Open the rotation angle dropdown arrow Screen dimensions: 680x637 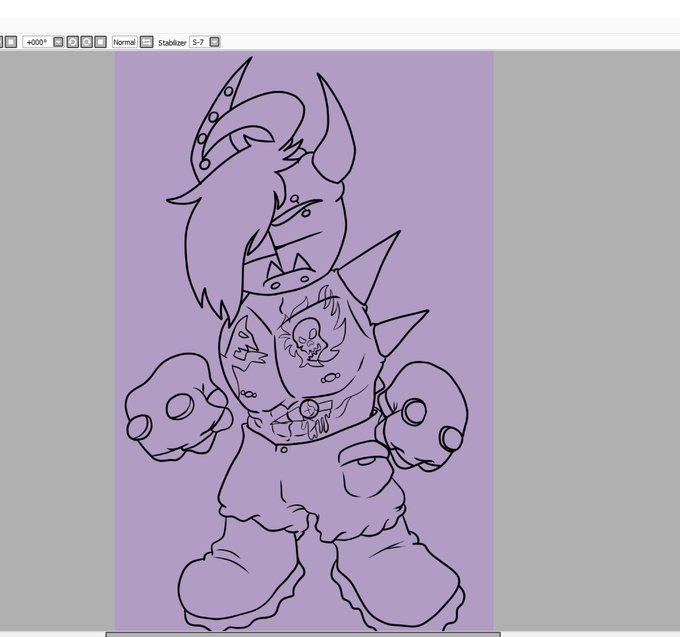pos(58,42)
